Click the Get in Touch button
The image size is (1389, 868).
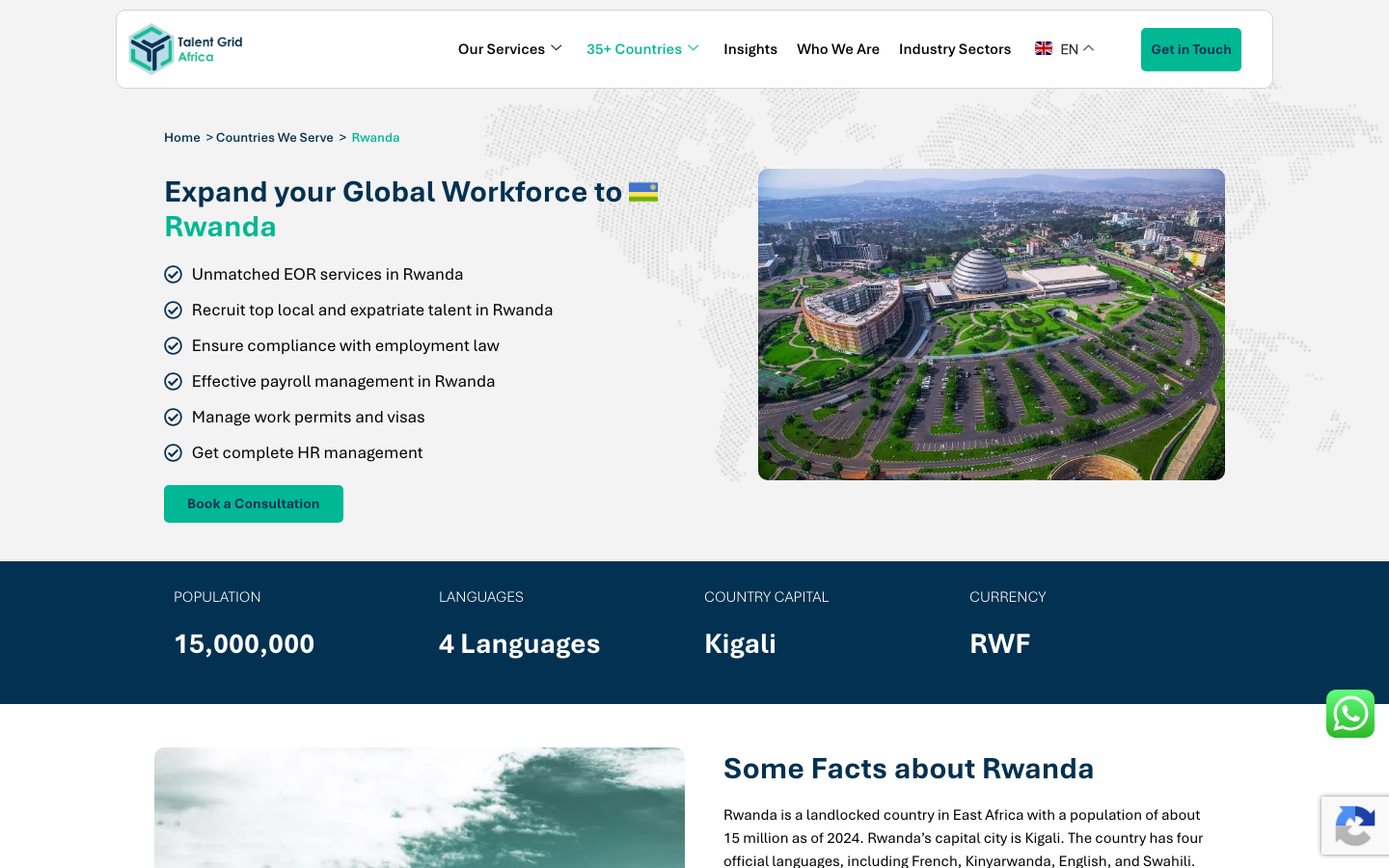point(1191,49)
